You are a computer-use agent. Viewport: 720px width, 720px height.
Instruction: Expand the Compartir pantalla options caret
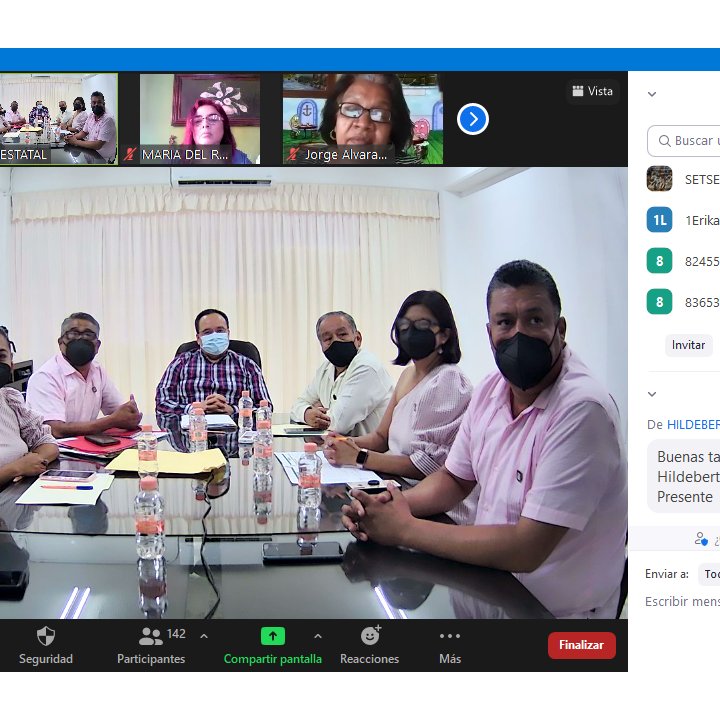point(318,636)
